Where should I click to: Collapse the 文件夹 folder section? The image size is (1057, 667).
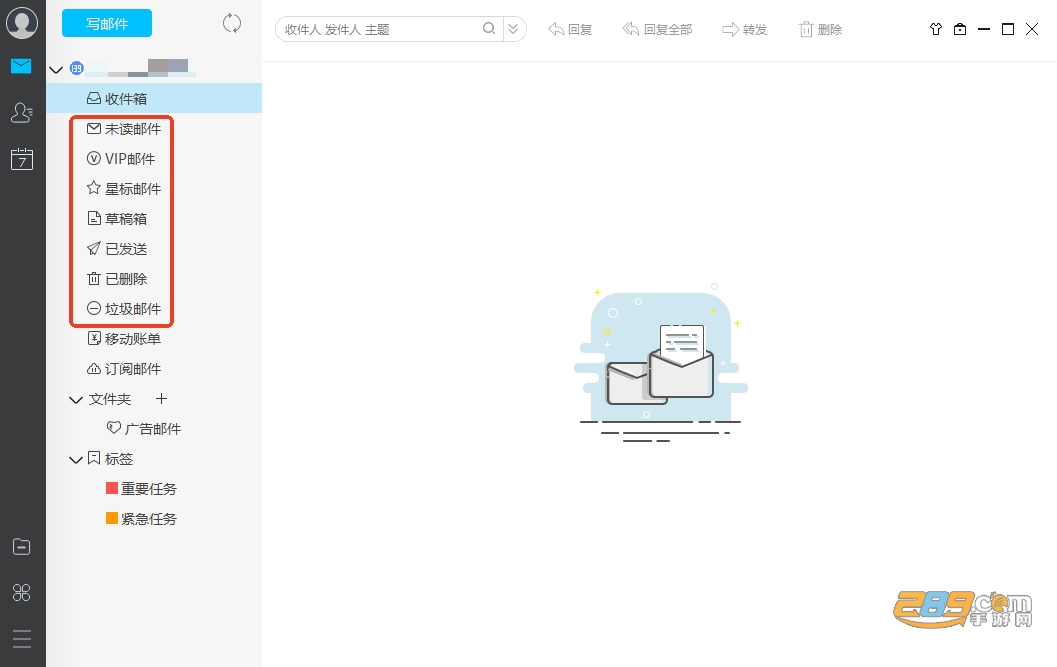tap(76, 399)
